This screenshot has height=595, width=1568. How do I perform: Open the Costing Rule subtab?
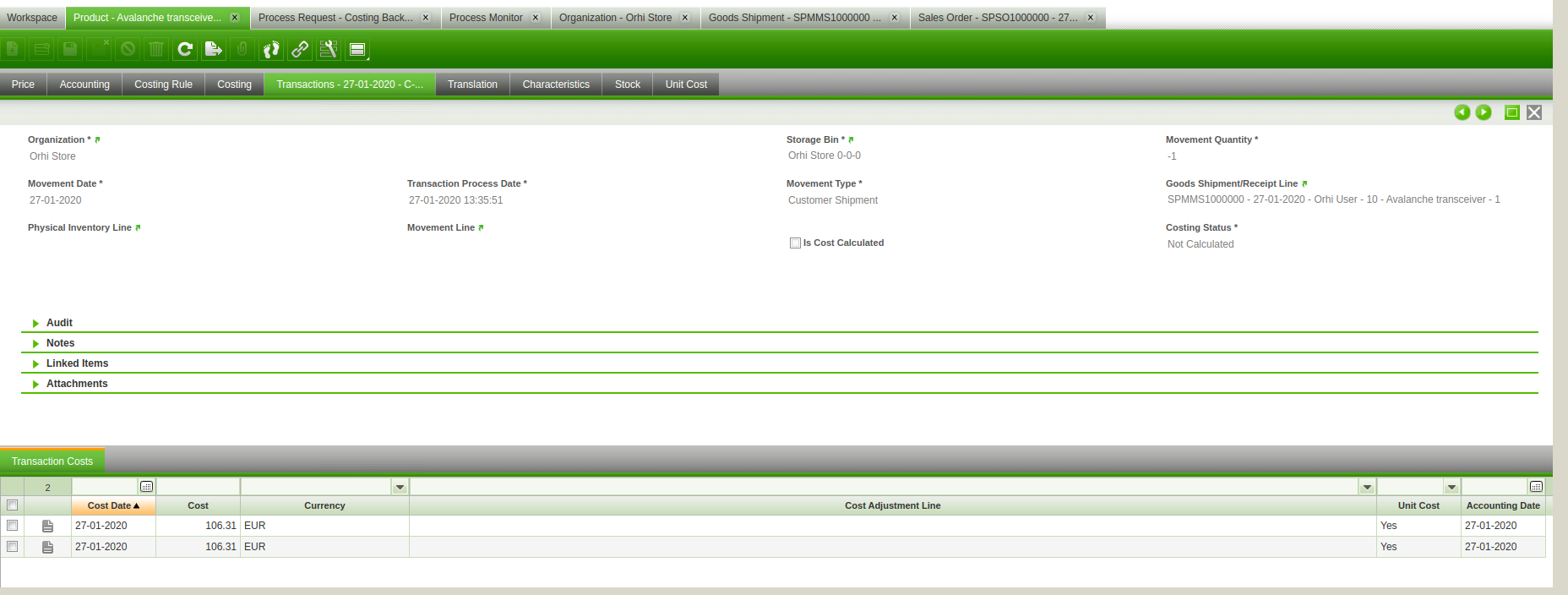(x=163, y=85)
